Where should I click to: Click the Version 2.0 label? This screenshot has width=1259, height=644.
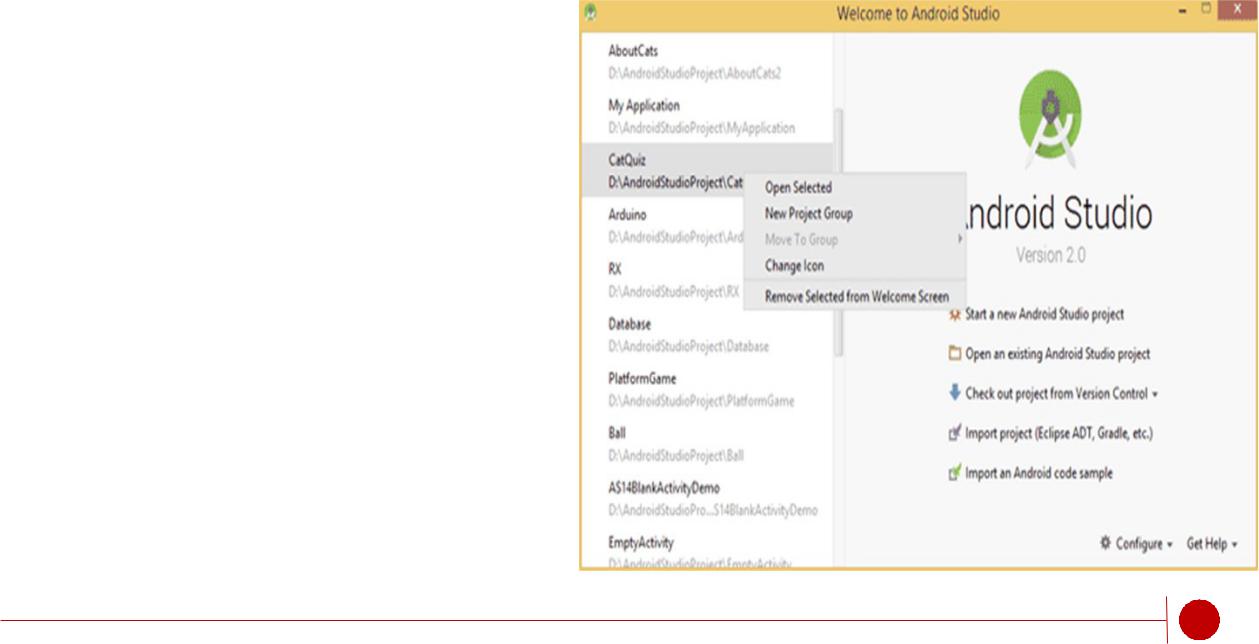(1051, 255)
